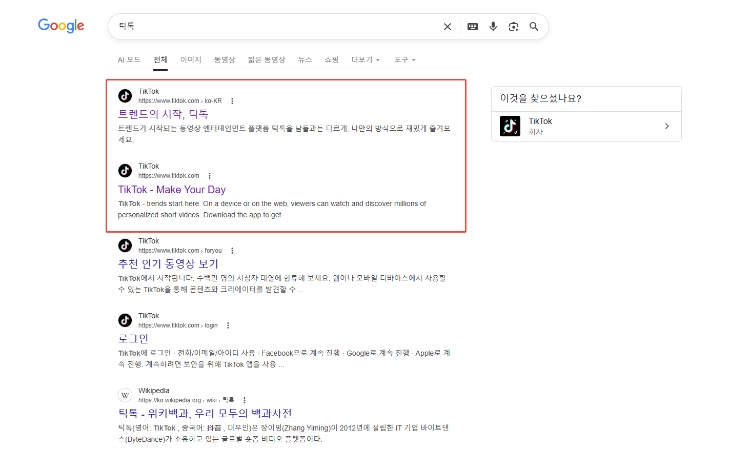Click the TikTok favicon of the foryou result
Viewport: 750px width, 450px height.
(125, 245)
